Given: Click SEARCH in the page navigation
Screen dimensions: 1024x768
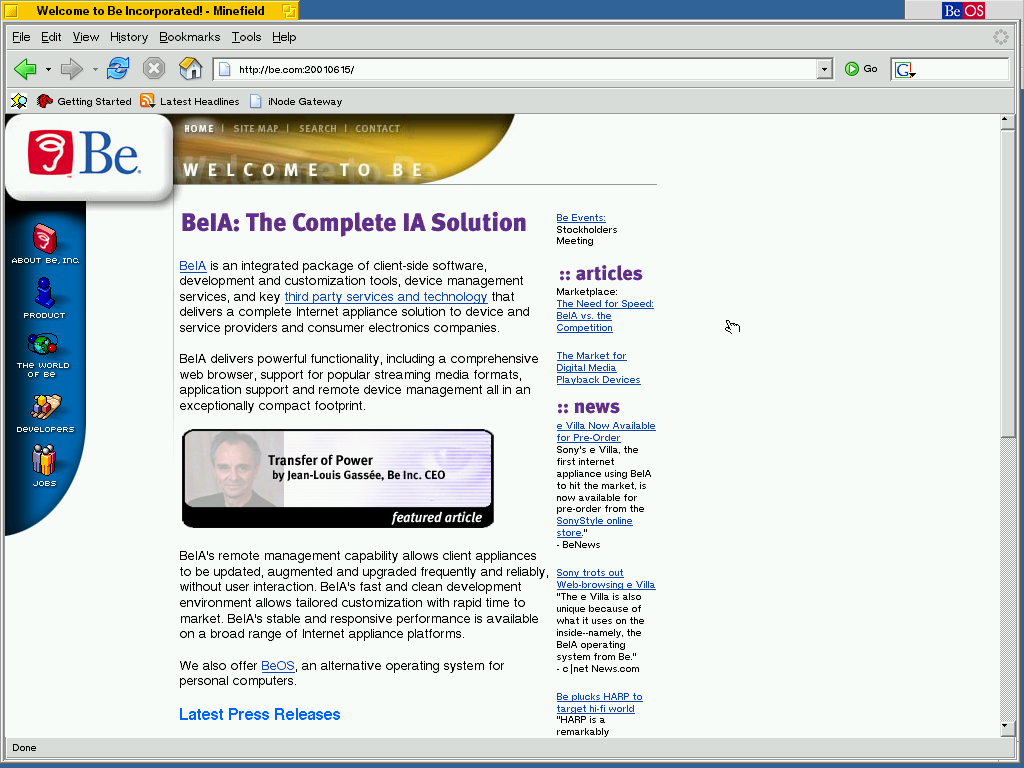Looking at the screenshot, I should tap(317, 129).
